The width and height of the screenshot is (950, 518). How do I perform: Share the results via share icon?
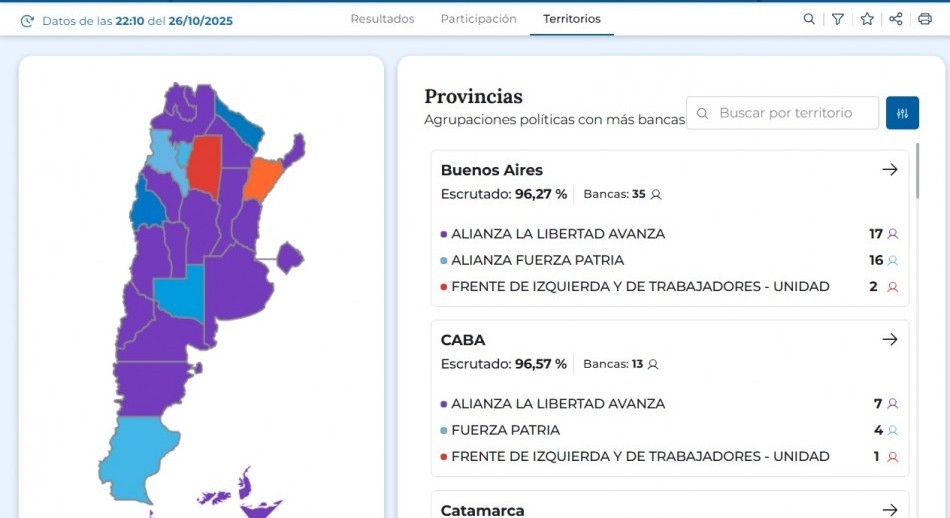point(895,19)
